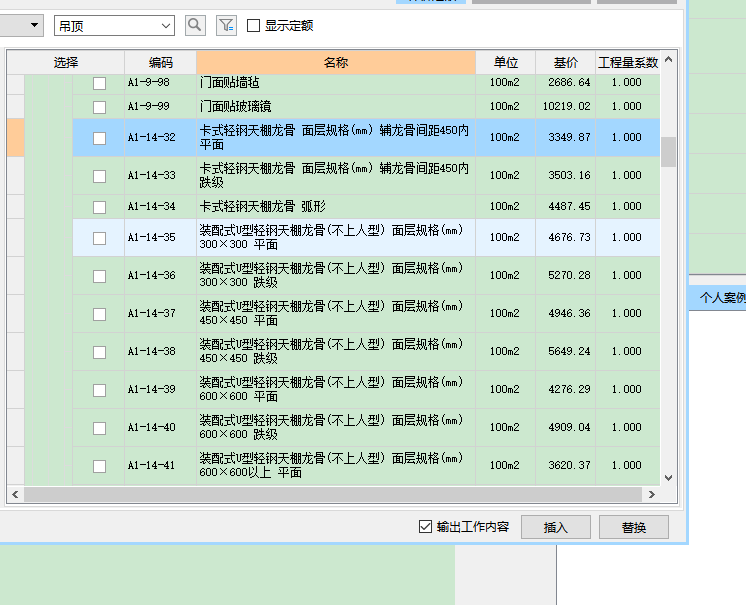The width and height of the screenshot is (746, 605).
Task: Tick checkbox for row A1-14-39
Action: click(x=99, y=390)
